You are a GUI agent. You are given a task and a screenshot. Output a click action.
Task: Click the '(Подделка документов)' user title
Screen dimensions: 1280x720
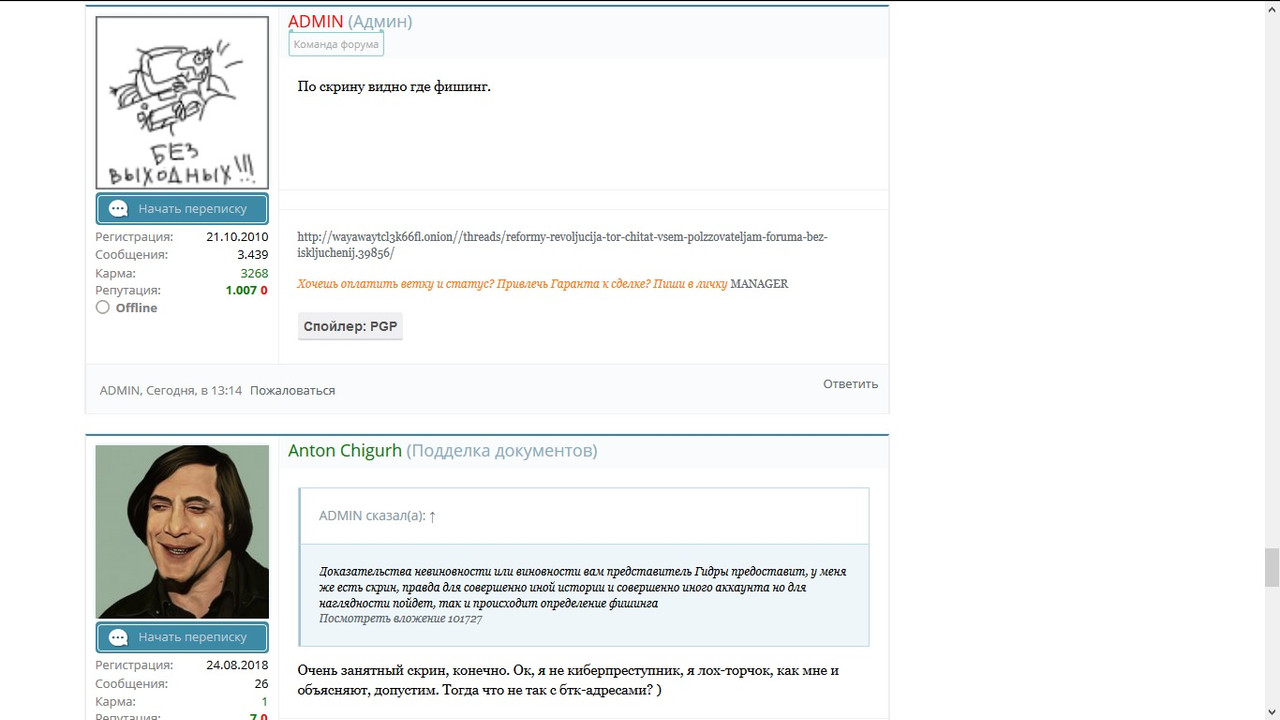(x=502, y=450)
